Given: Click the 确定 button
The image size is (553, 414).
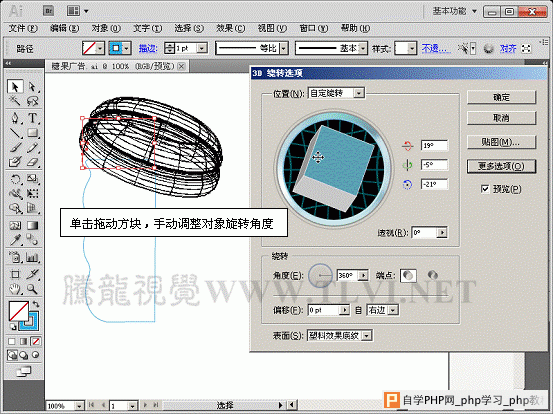Looking at the screenshot, I should (x=502, y=97).
